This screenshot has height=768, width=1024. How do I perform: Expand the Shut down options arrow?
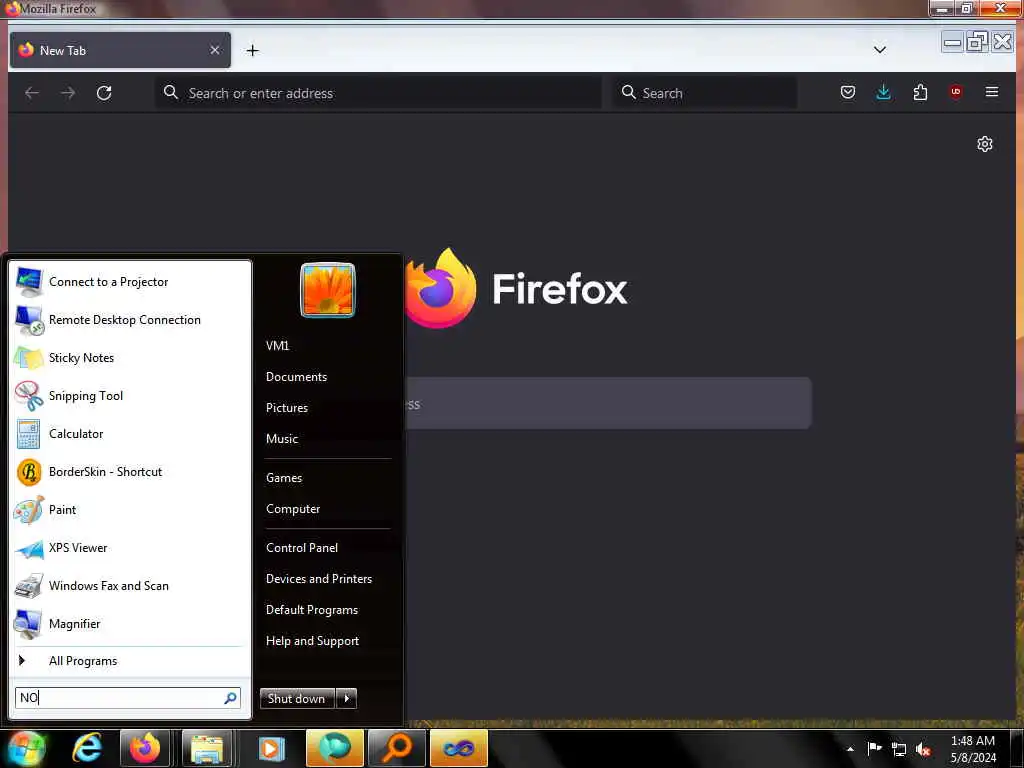point(346,698)
